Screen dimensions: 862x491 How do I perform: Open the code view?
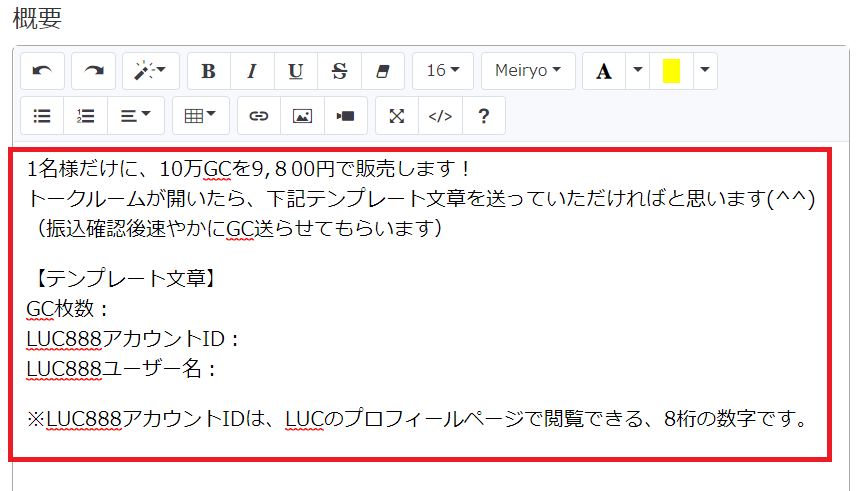pyautogui.click(x=440, y=116)
